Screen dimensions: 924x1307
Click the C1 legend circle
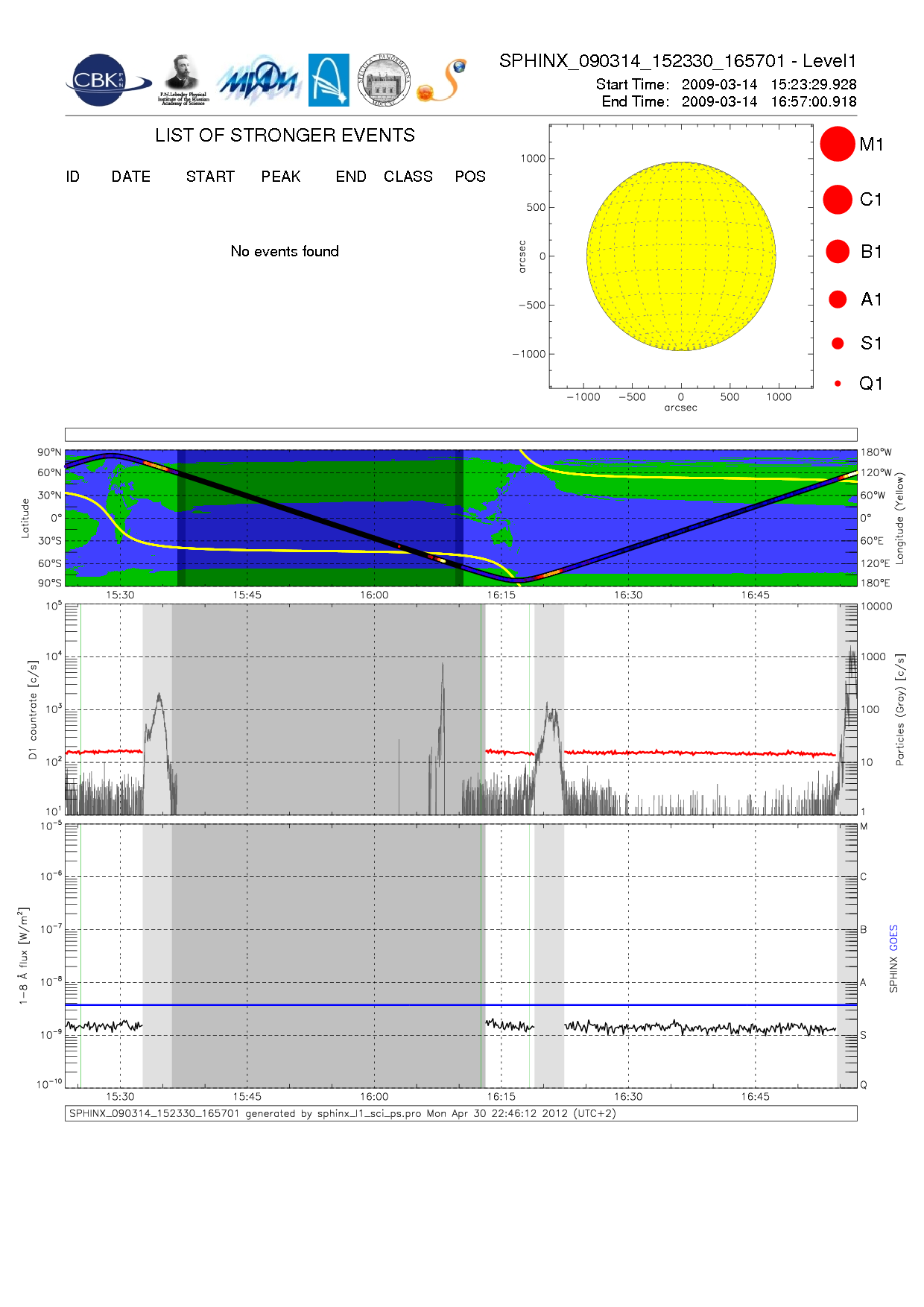(837, 200)
